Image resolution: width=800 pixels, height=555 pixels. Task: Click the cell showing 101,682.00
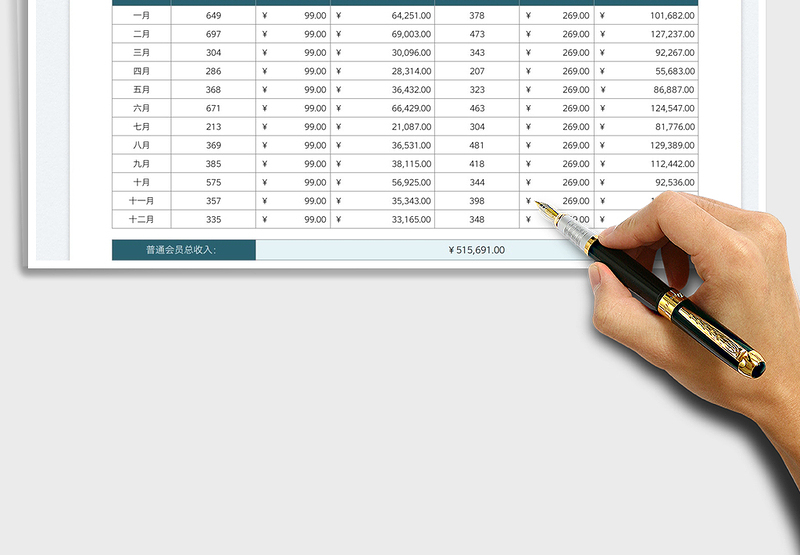pos(646,16)
